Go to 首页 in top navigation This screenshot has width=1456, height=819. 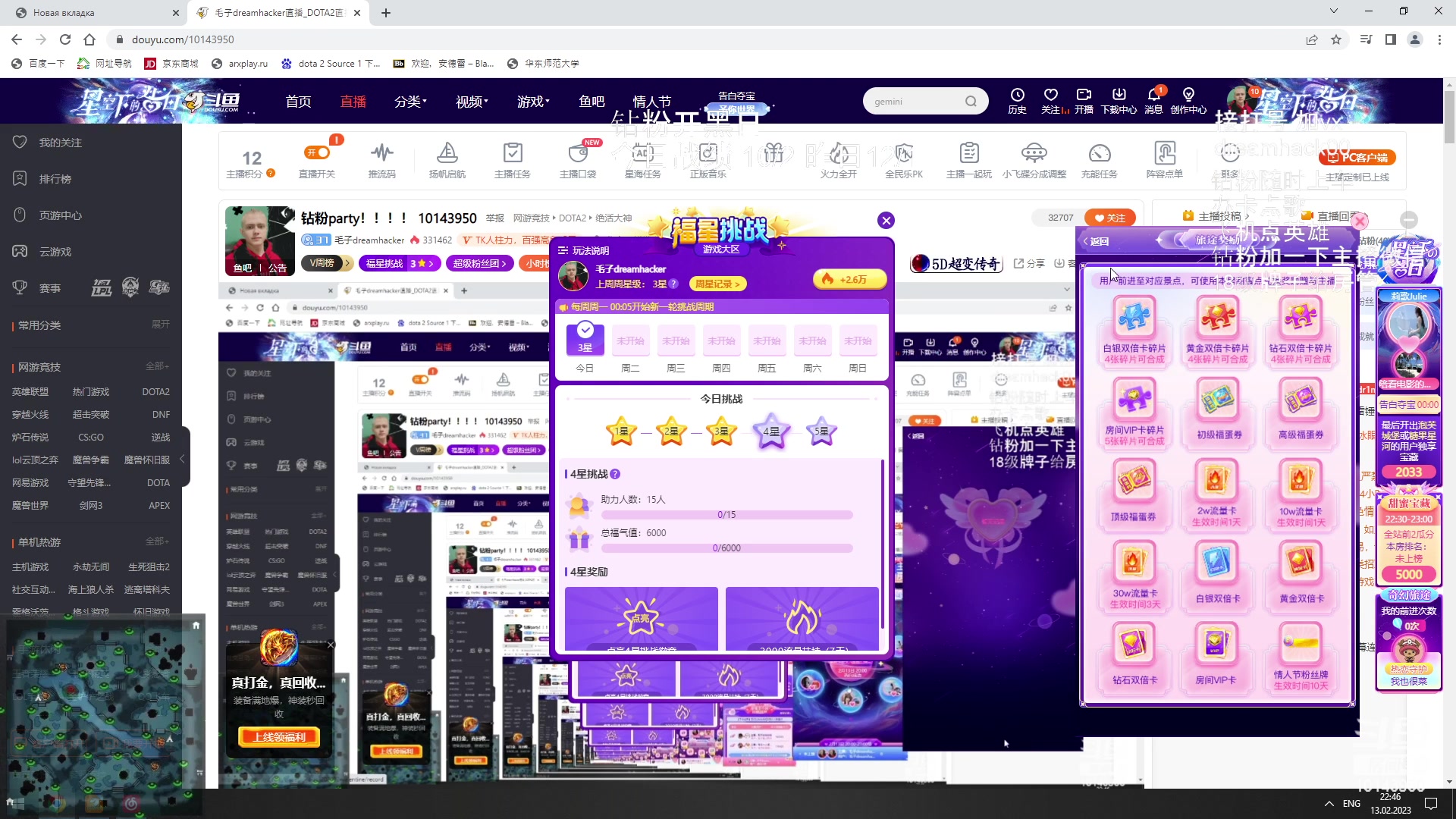(x=298, y=102)
